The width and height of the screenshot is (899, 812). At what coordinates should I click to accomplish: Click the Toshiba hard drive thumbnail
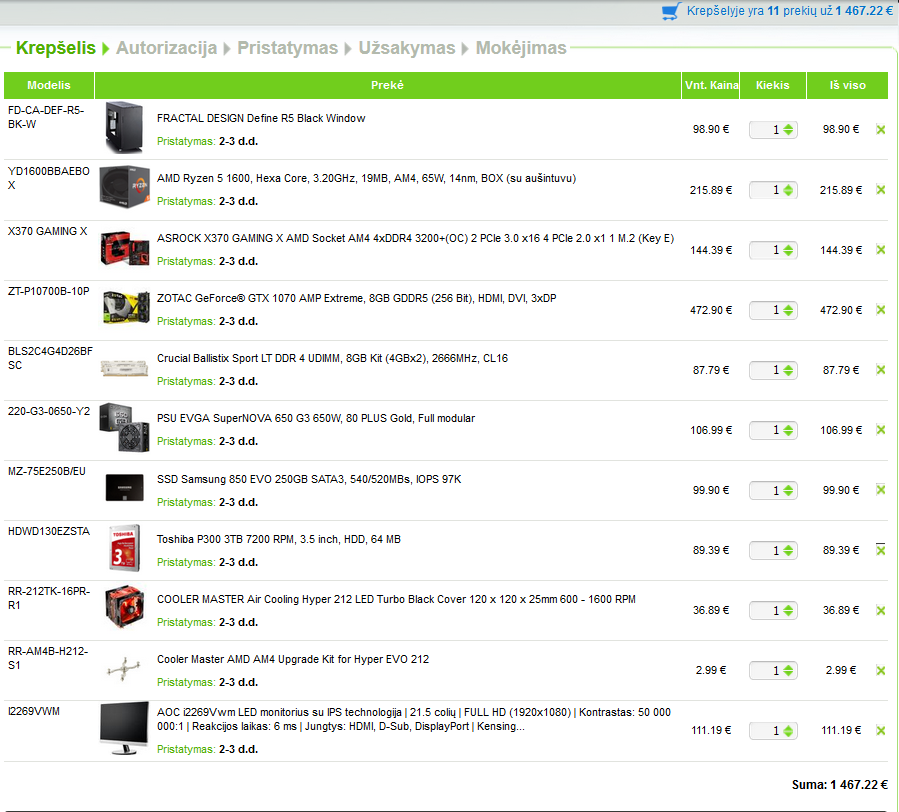click(124, 548)
